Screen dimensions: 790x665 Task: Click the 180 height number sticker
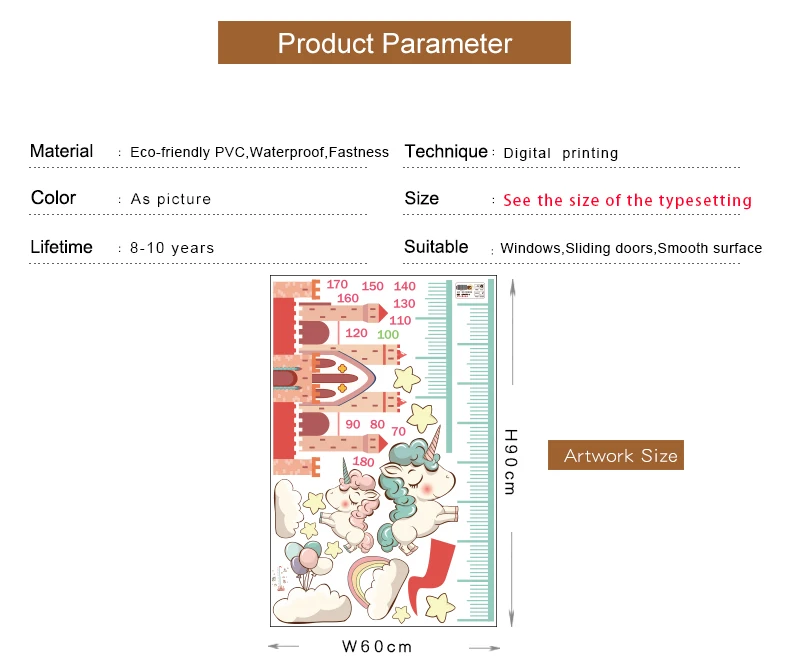363,461
